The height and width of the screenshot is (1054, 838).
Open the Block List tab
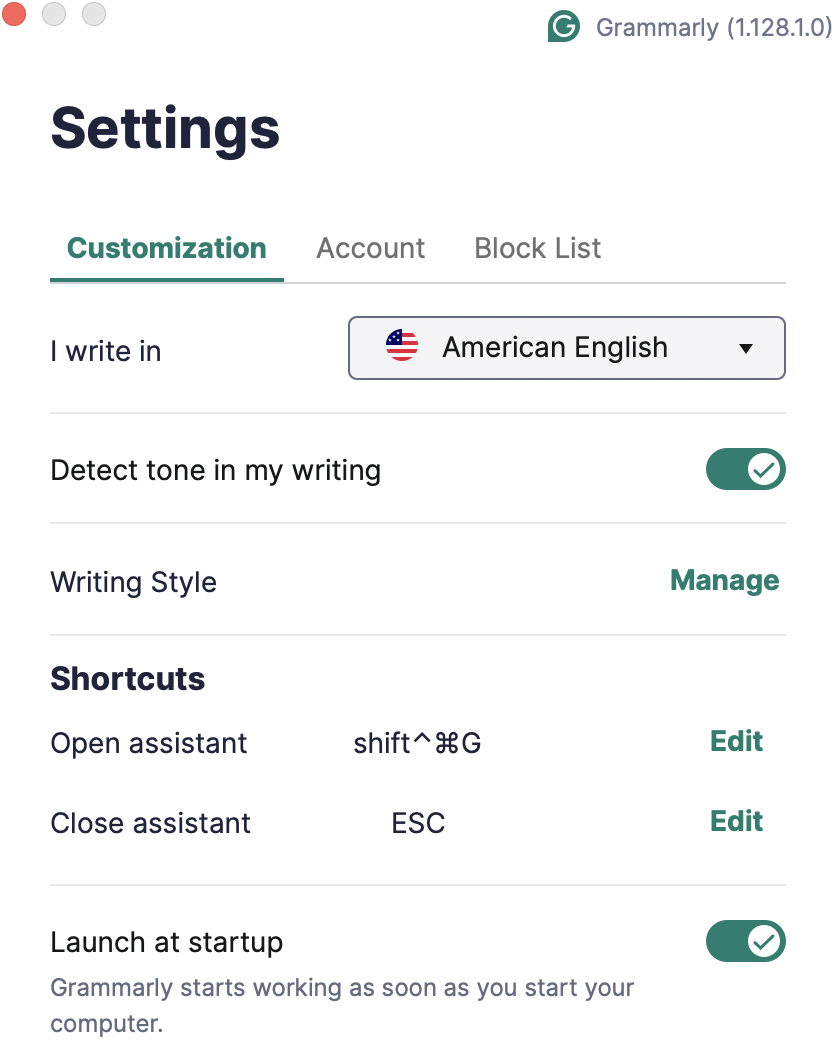pos(537,248)
